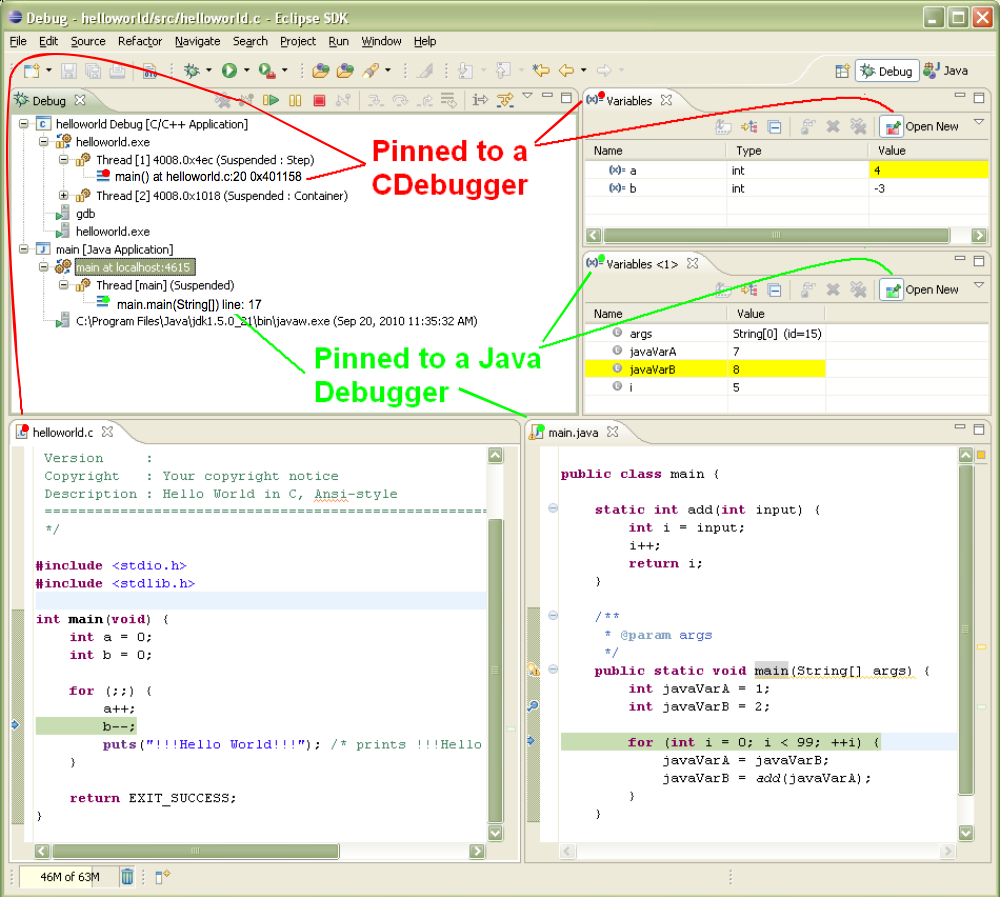
Task: Click the main.java vertical scrollbar thumb
Action: click(x=966, y=630)
